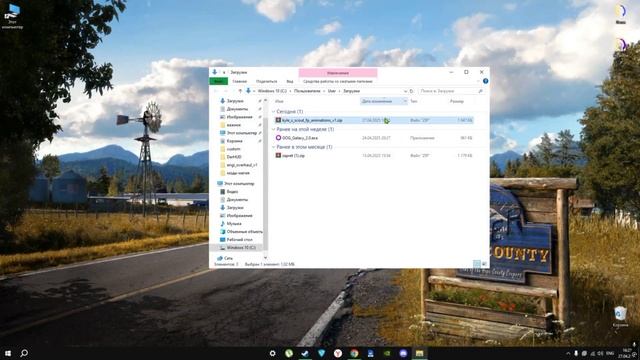The height and width of the screenshot is (360, 640).
Task: Sort files by Размер column
Action: (456, 101)
